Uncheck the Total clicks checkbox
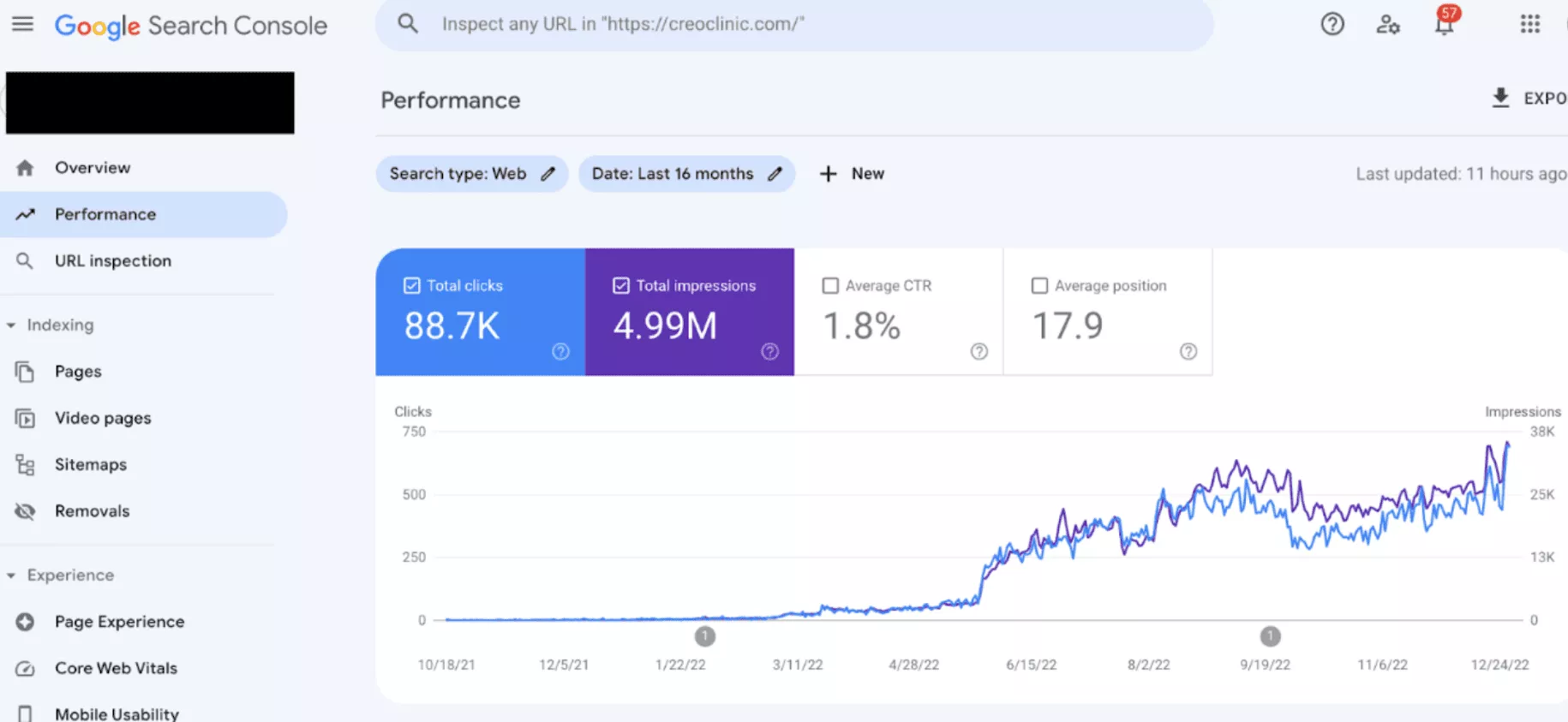Viewport: 1568px width, 722px height. (x=412, y=286)
